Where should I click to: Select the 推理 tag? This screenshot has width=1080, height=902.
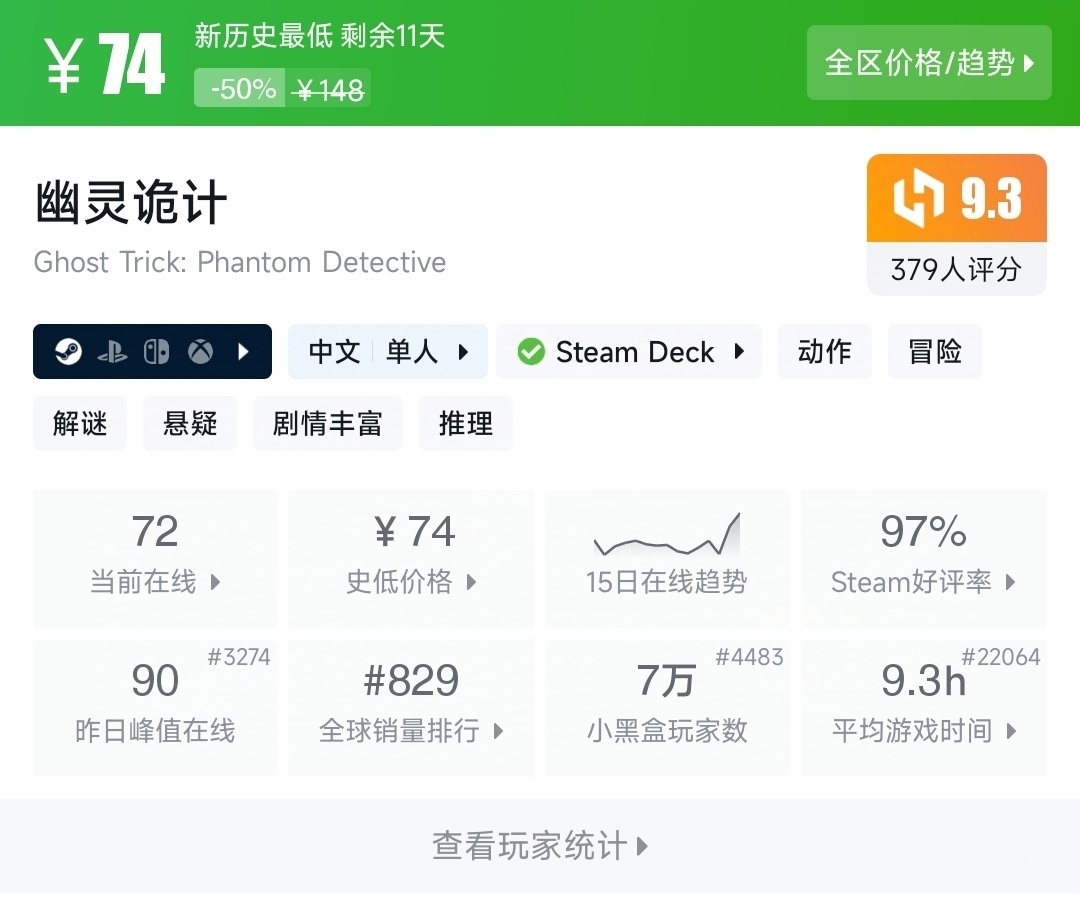(465, 424)
